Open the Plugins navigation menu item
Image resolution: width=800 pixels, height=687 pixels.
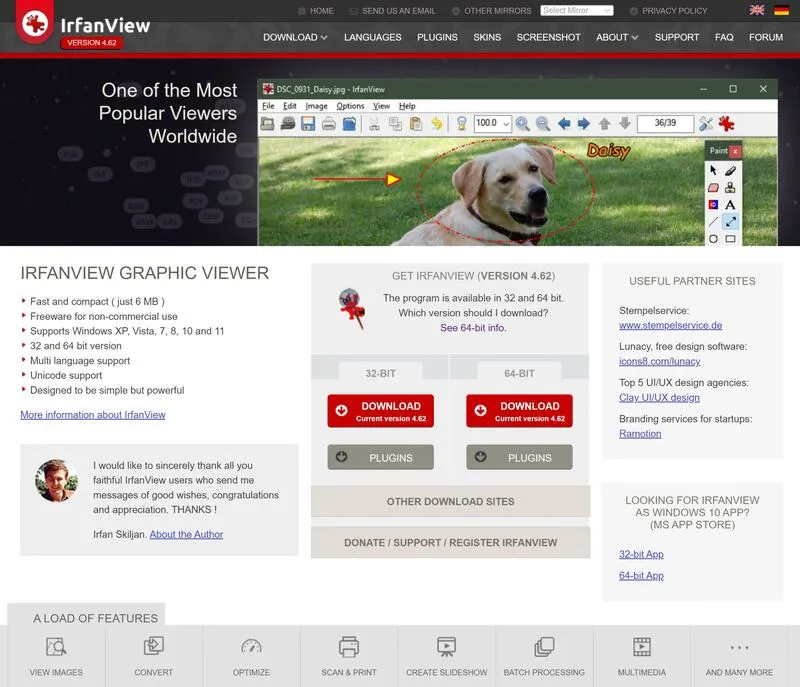[437, 37]
